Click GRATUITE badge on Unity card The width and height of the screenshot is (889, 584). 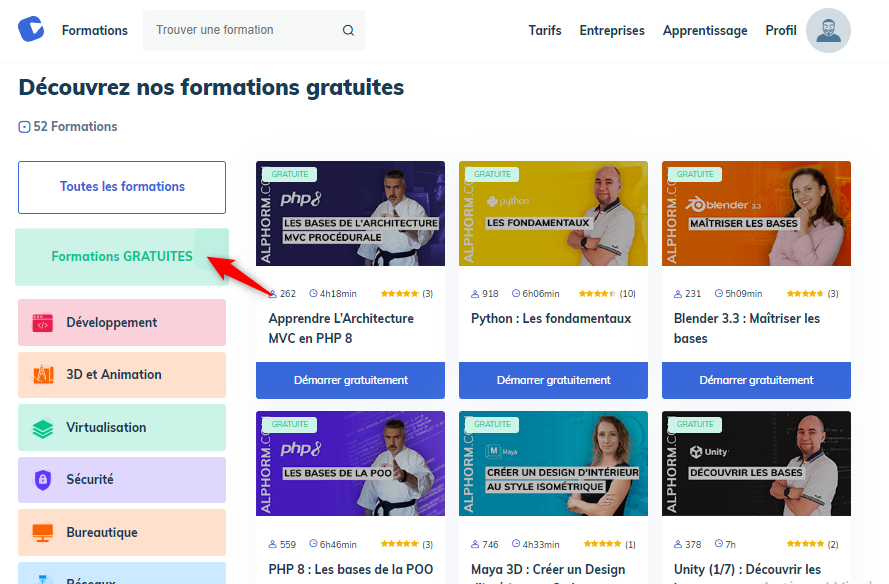click(x=695, y=424)
